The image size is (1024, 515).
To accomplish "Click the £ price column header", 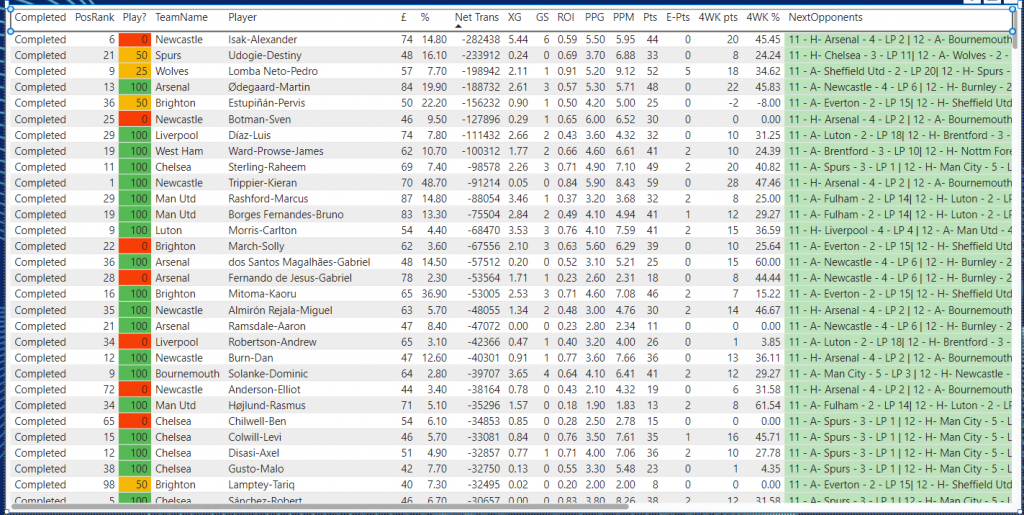I will (404, 18).
